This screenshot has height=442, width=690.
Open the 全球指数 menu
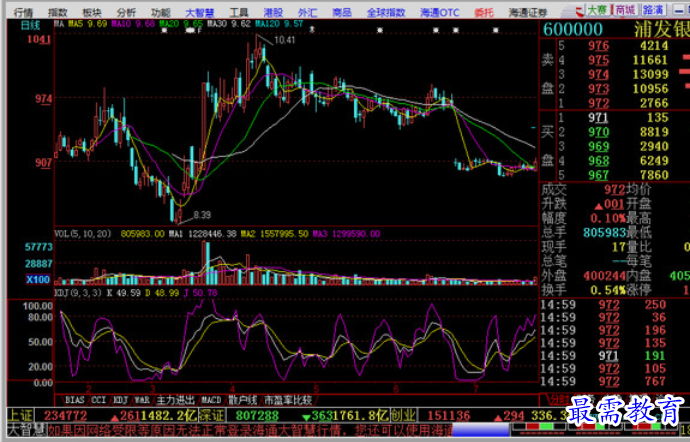386,12
